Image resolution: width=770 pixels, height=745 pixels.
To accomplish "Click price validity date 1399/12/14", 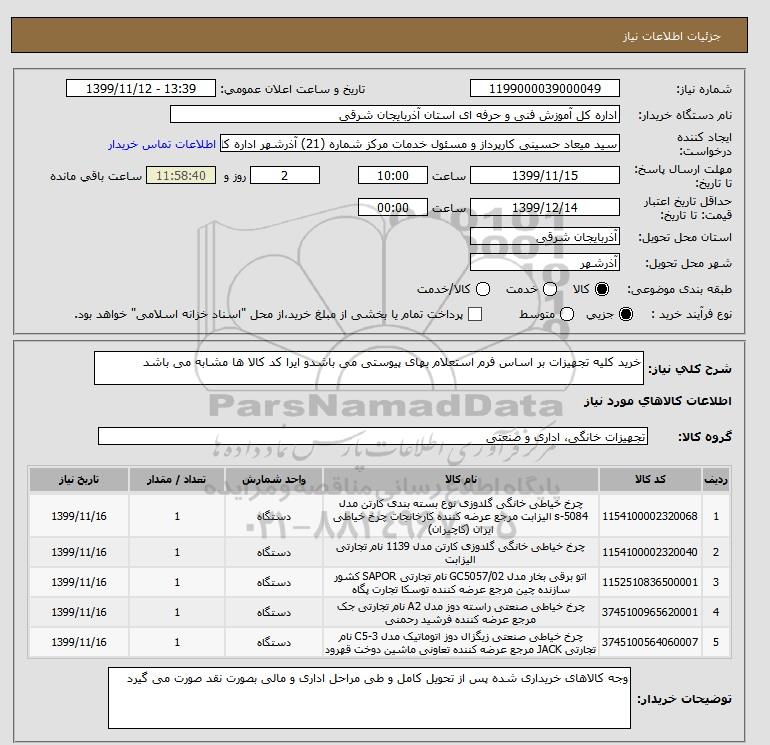I will coord(545,208).
